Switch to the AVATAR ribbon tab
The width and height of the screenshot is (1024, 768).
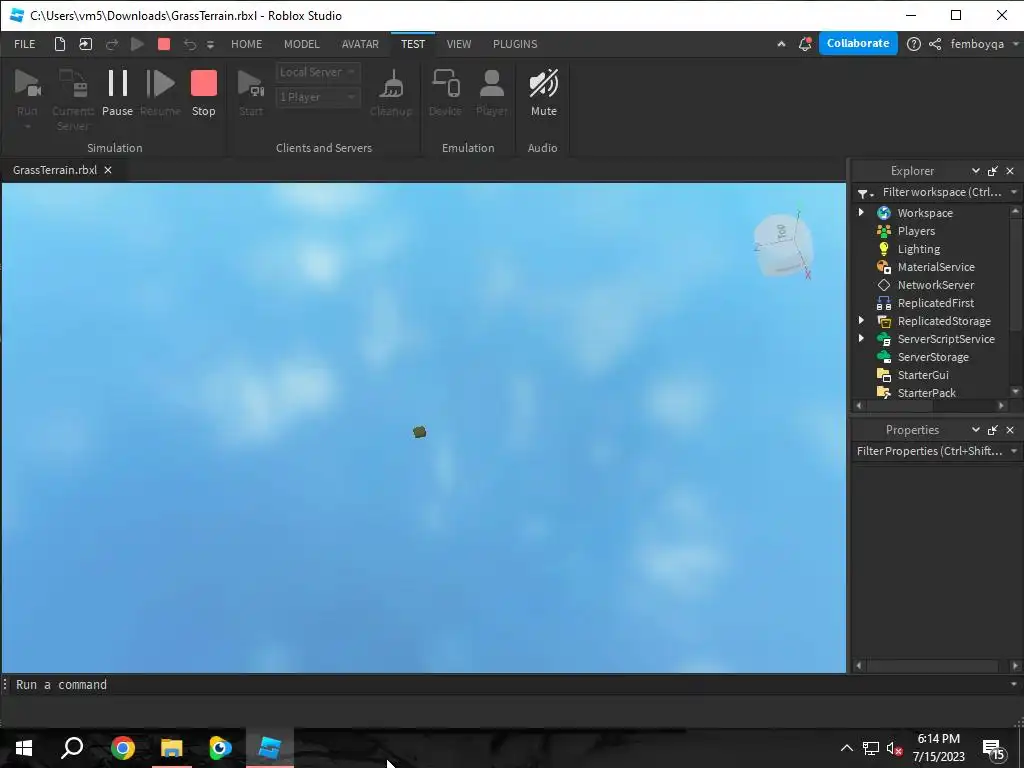pyautogui.click(x=360, y=44)
